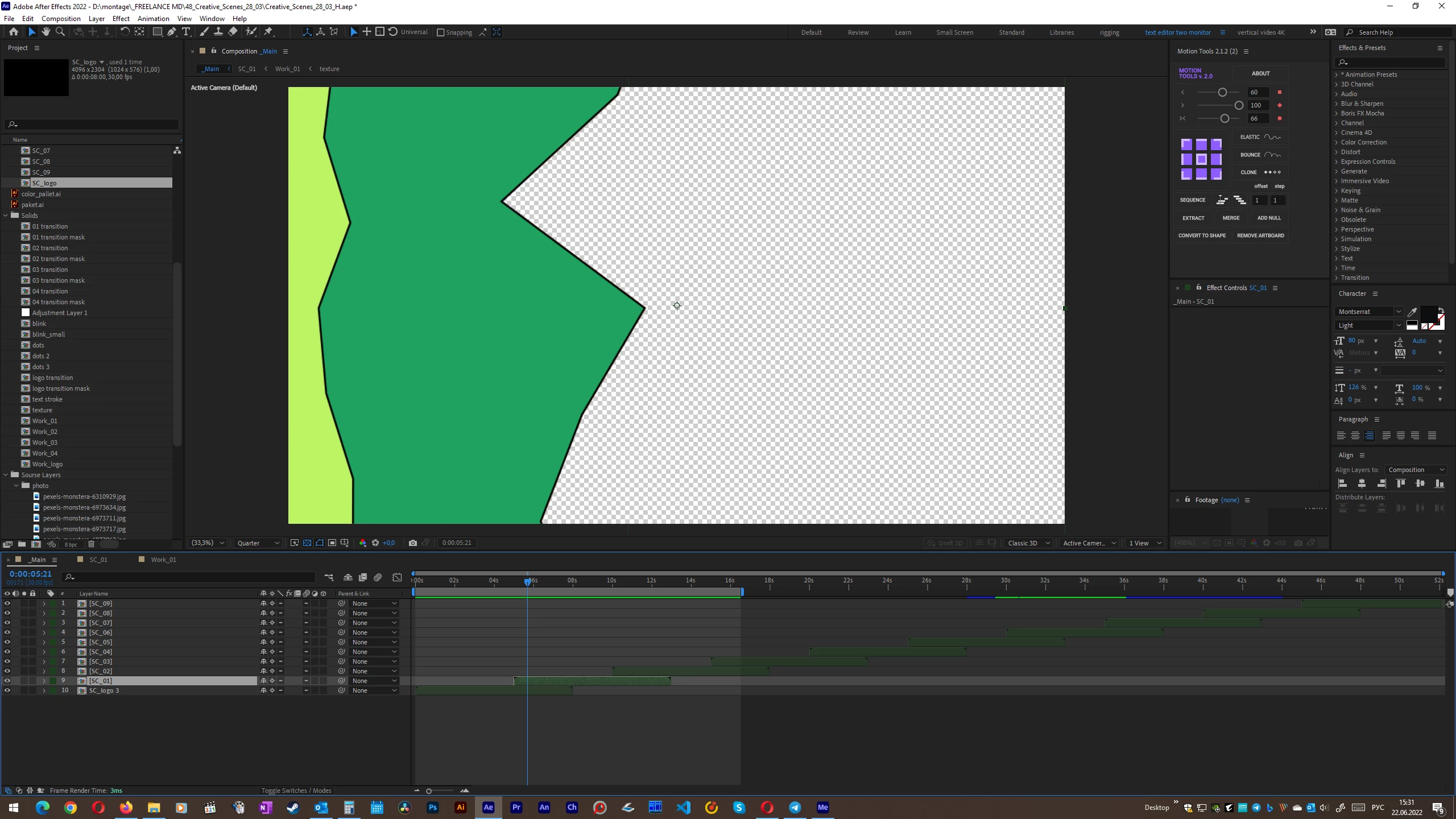Viewport: 1456px width, 819px height.
Task: Select Work_03 item in Project panel
Action: point(44,442)
